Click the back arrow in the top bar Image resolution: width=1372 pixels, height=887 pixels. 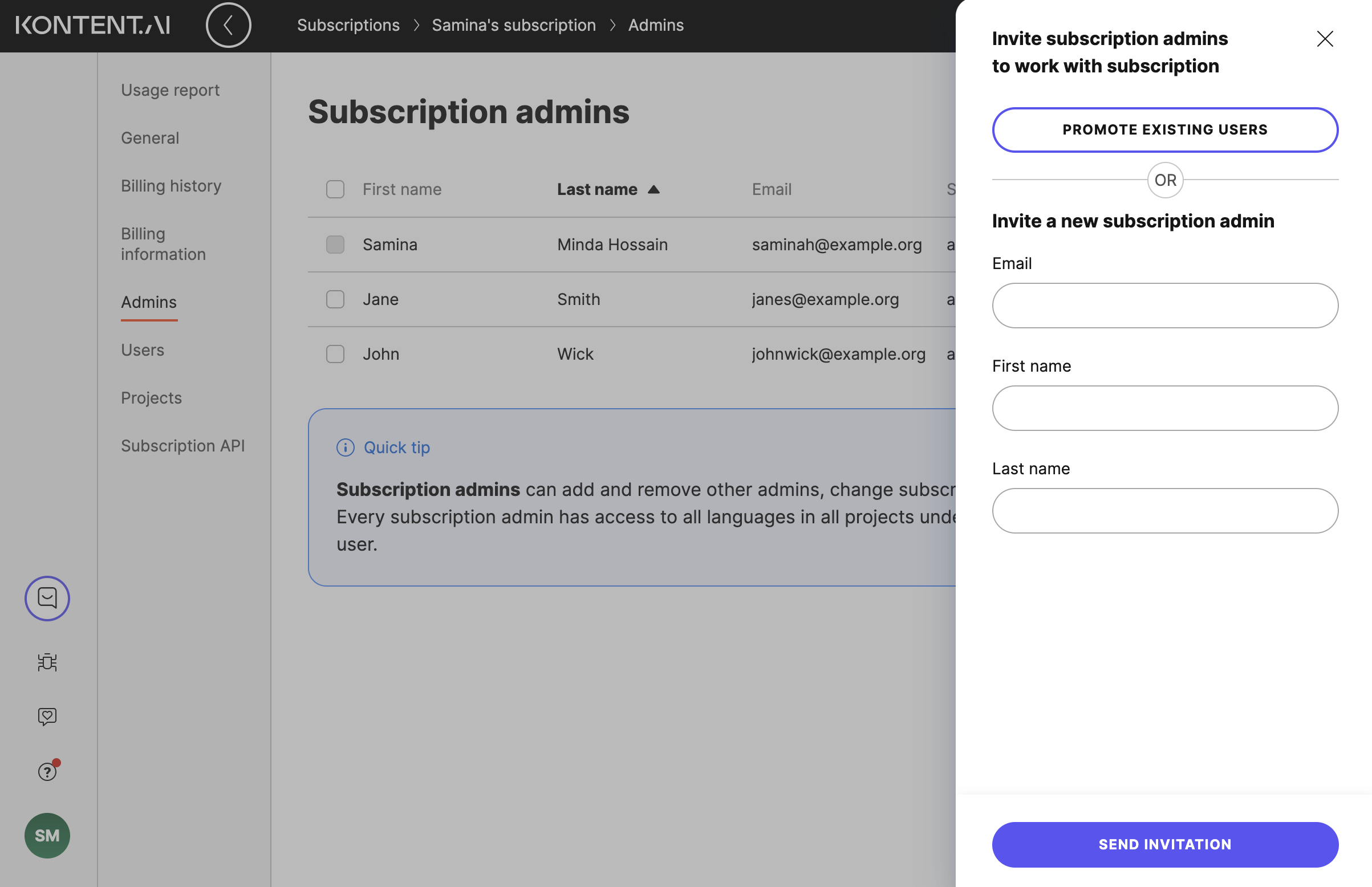coord(229,25)
